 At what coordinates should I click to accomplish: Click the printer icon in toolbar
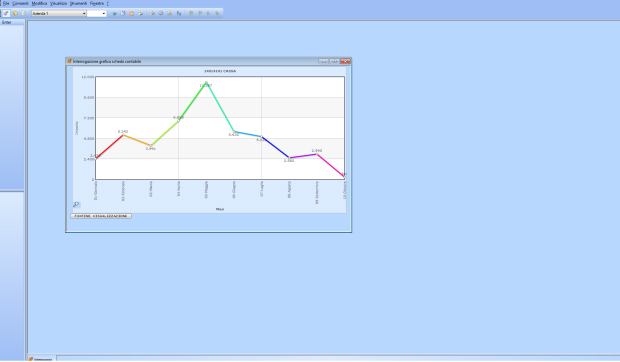pos(140,13)
